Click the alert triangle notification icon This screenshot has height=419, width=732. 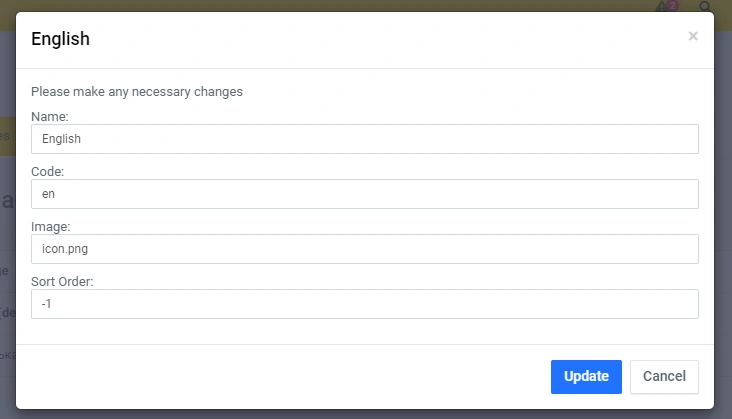[661, 7]
